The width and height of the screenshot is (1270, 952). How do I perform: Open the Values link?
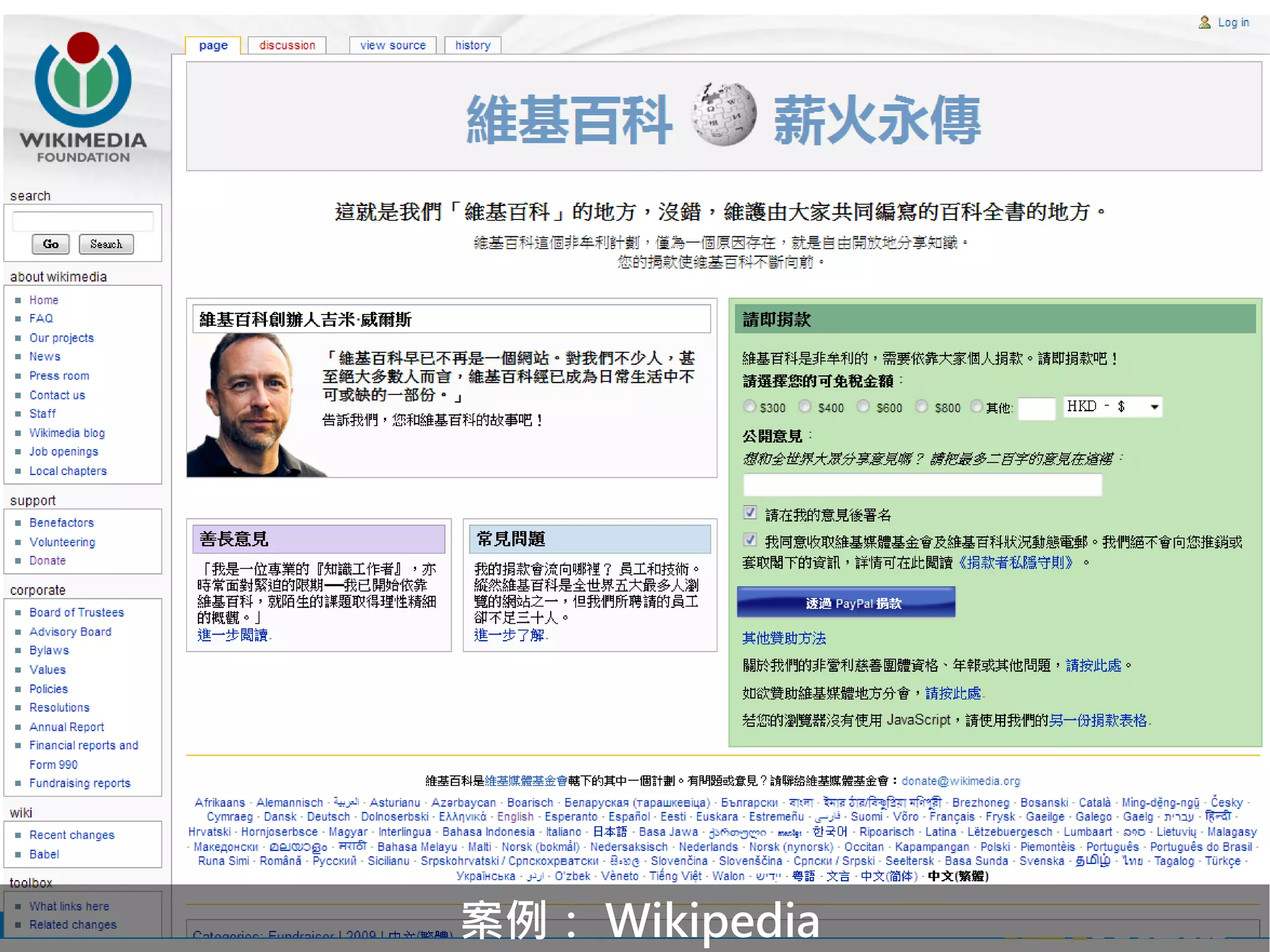point(47,670)
